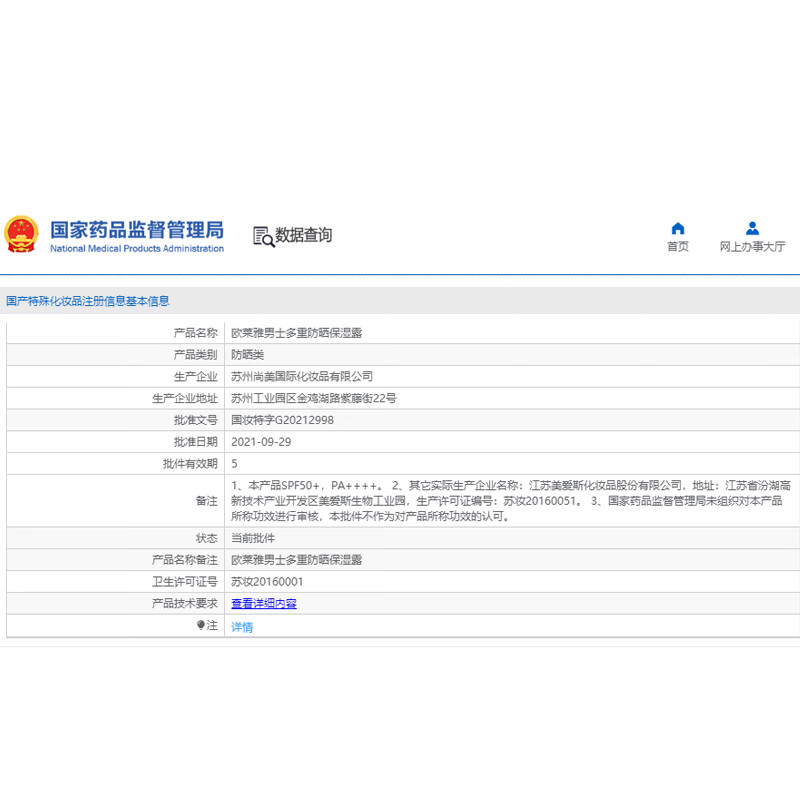Click the national emblem logo

pyautogui.click(x=21, y=234)
